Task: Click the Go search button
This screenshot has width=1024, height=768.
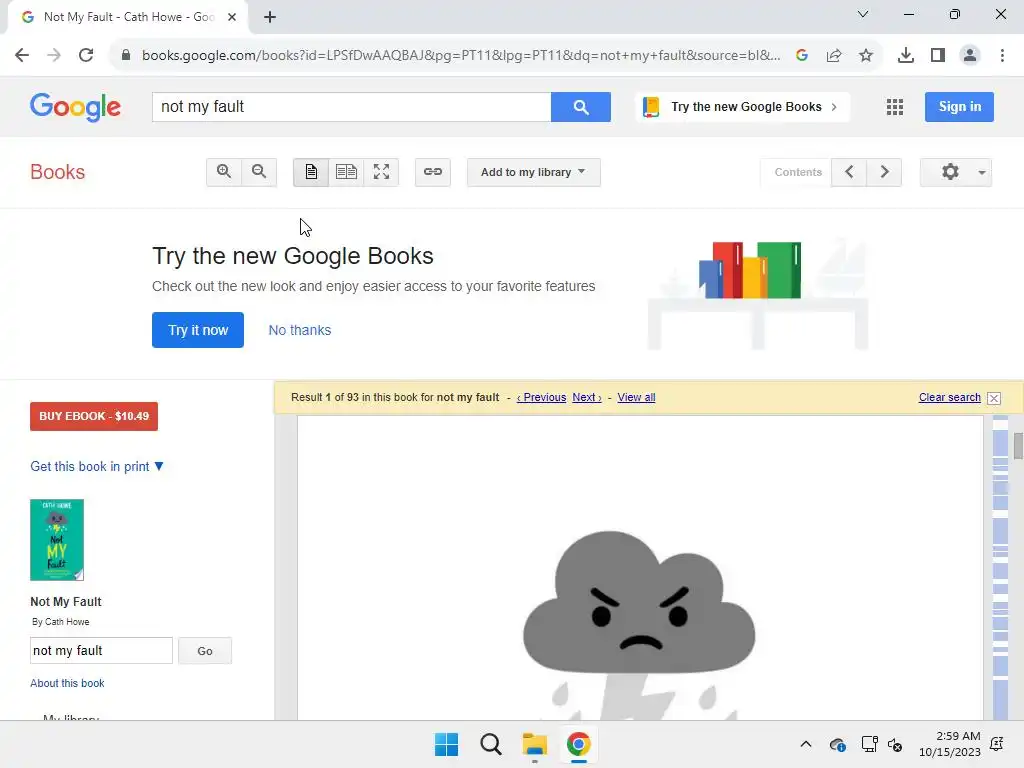Action: point(205,651)
